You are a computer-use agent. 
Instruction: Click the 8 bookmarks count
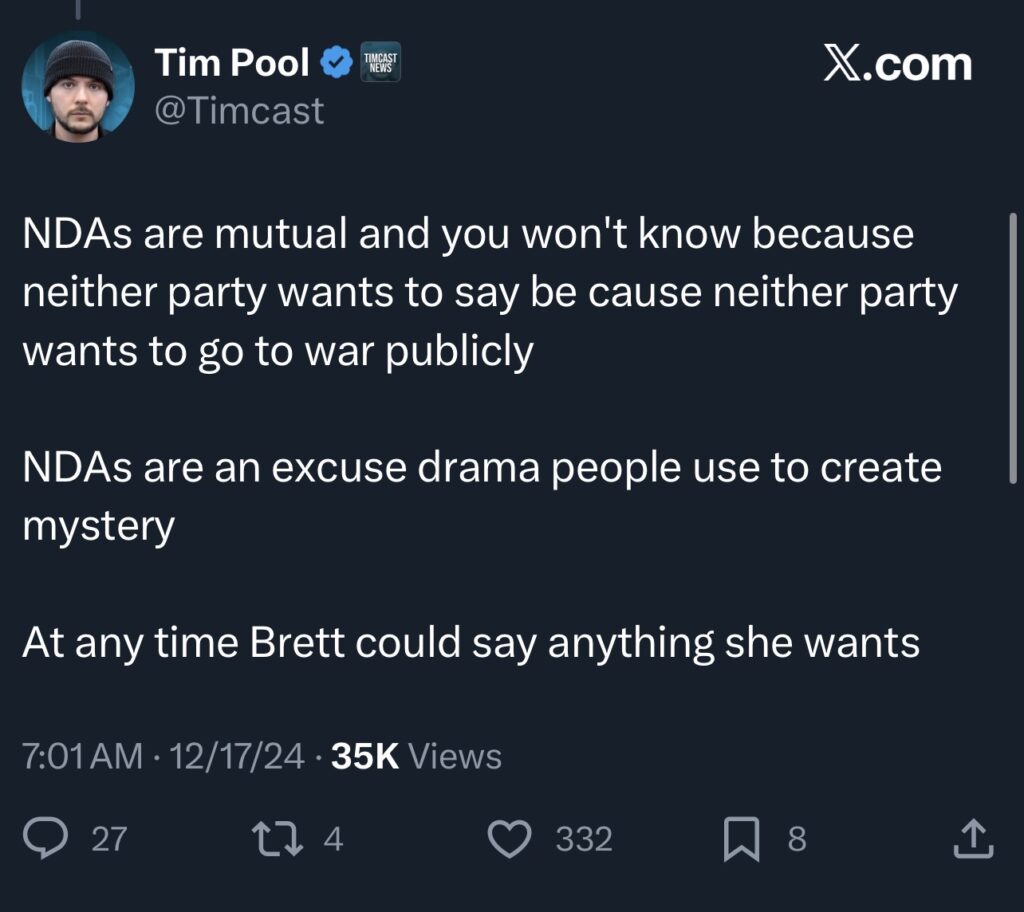[x=796, y=838]
